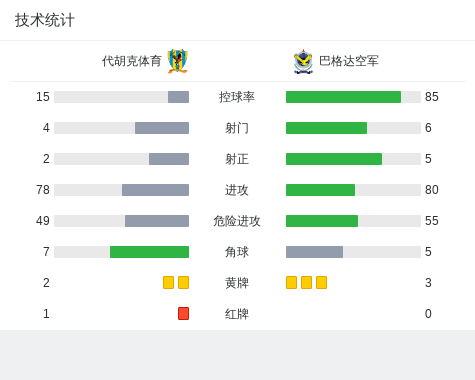Viewport: 475px width, 380px height.
Task: Click the third yellow card icon of 巴格达空军
Action: point(321,282)
